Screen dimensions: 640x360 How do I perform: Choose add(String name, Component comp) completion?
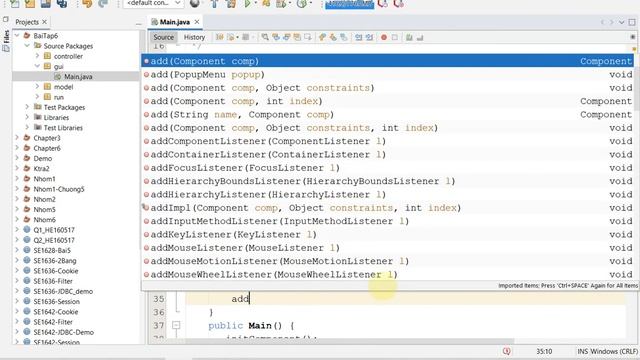coord(388,115)
